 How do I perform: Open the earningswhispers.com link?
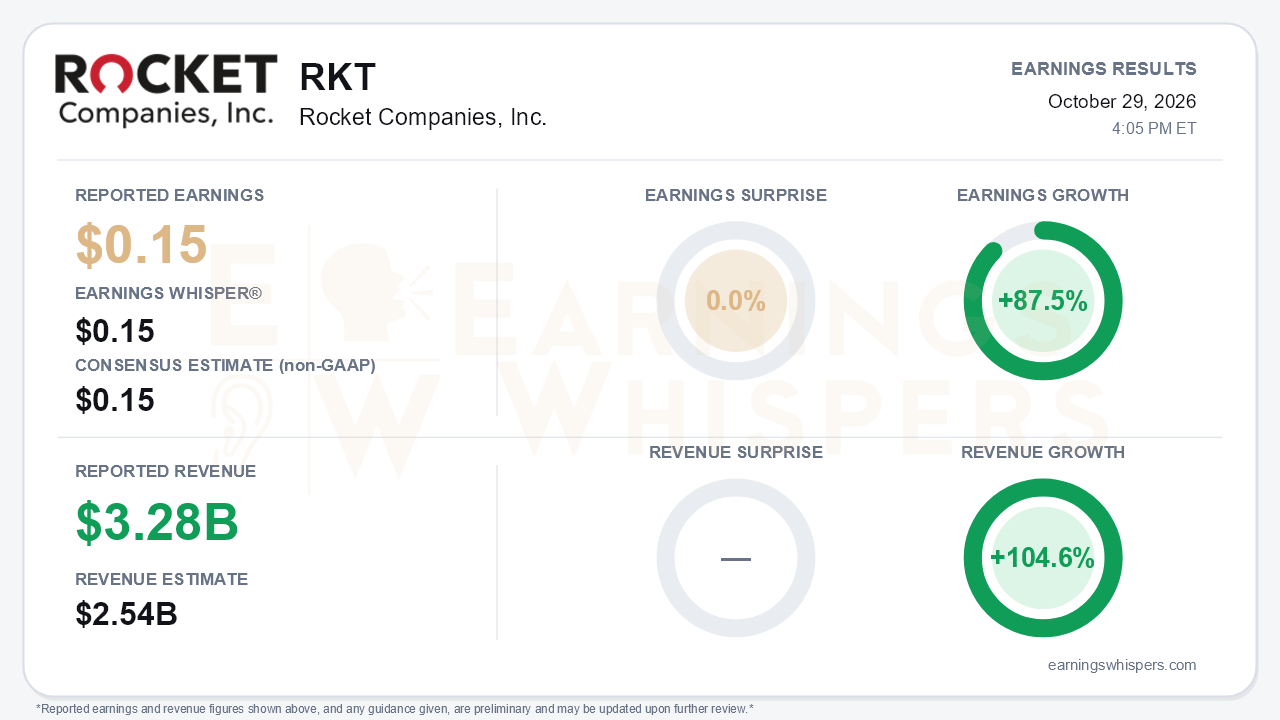[1122, 665]
